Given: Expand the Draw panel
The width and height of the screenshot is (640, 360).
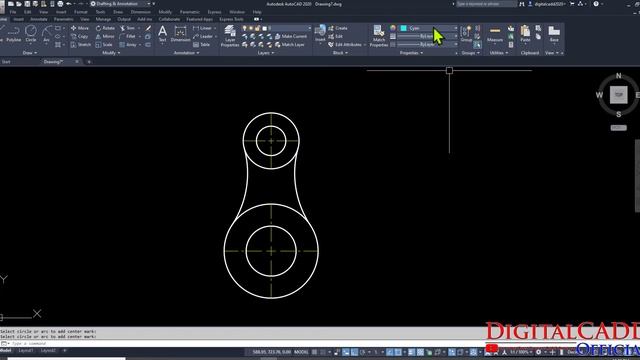Looking at the screenshot, I should [x=30, y=53].
